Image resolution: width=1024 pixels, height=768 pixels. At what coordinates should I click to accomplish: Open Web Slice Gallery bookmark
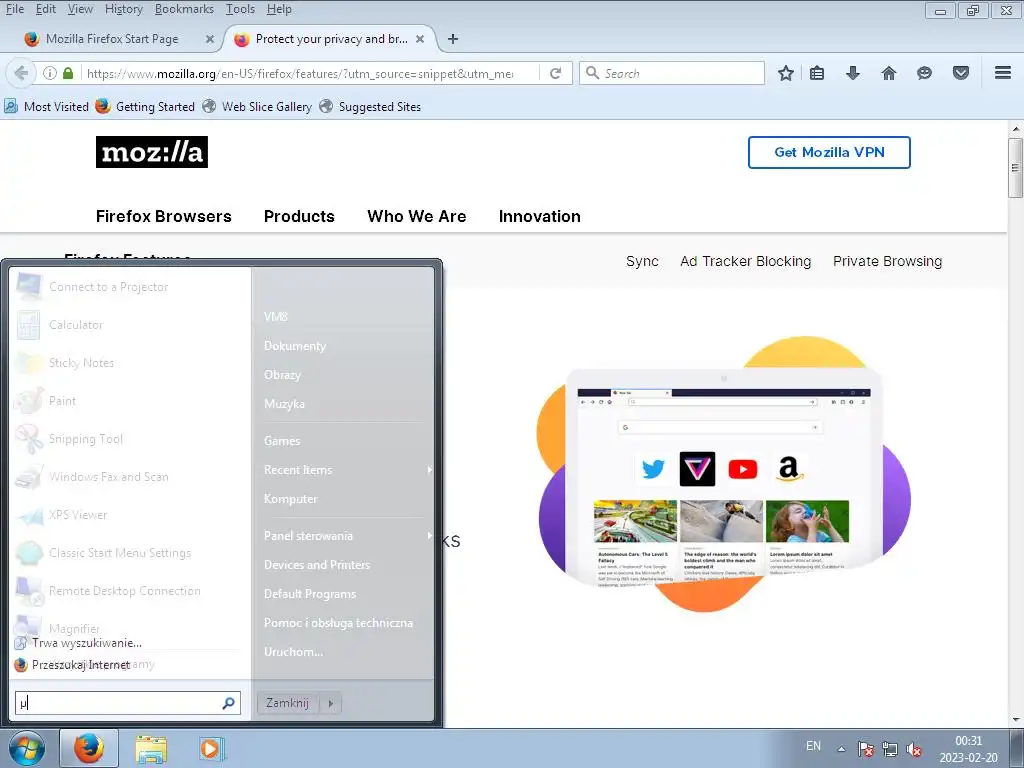(x=257, y=106)
